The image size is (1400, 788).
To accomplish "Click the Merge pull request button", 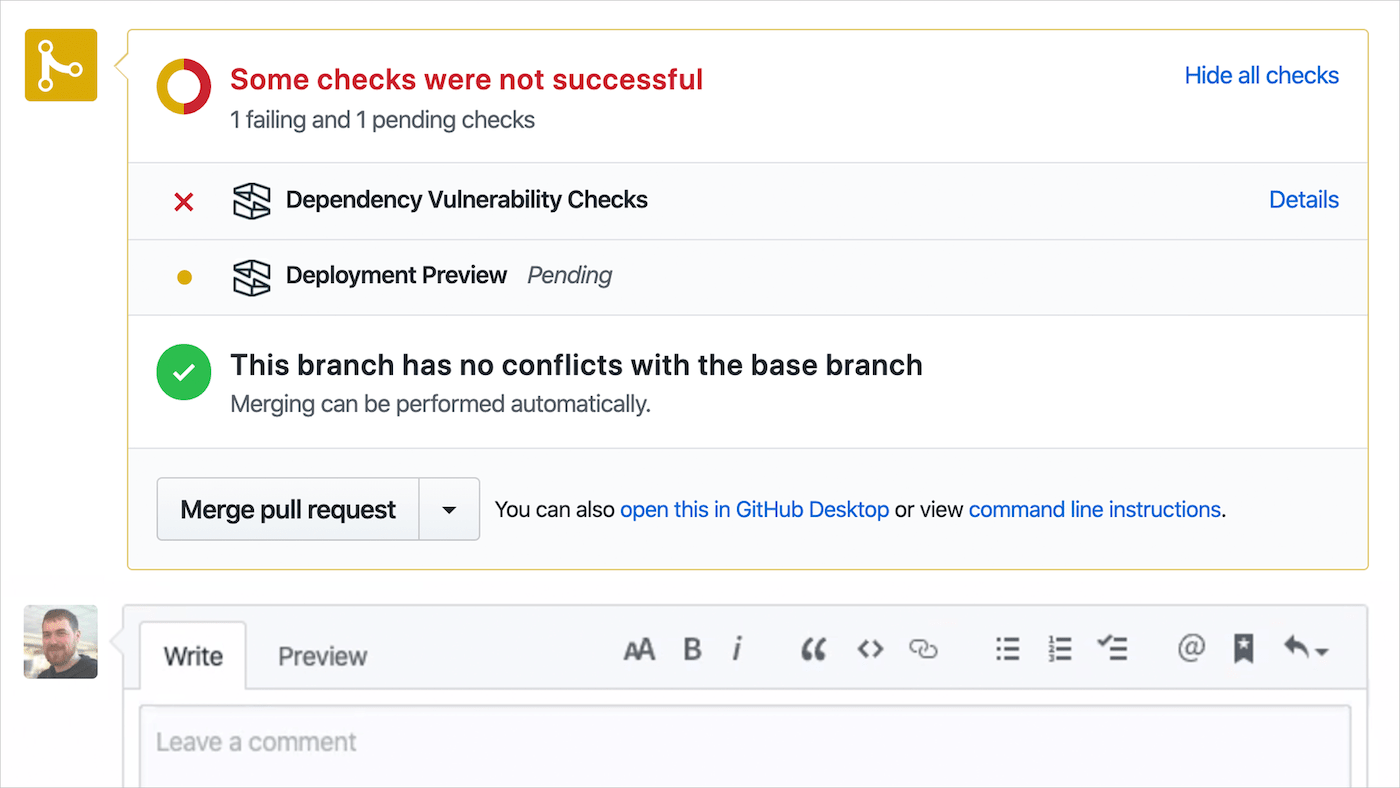I will coord(288,510).
